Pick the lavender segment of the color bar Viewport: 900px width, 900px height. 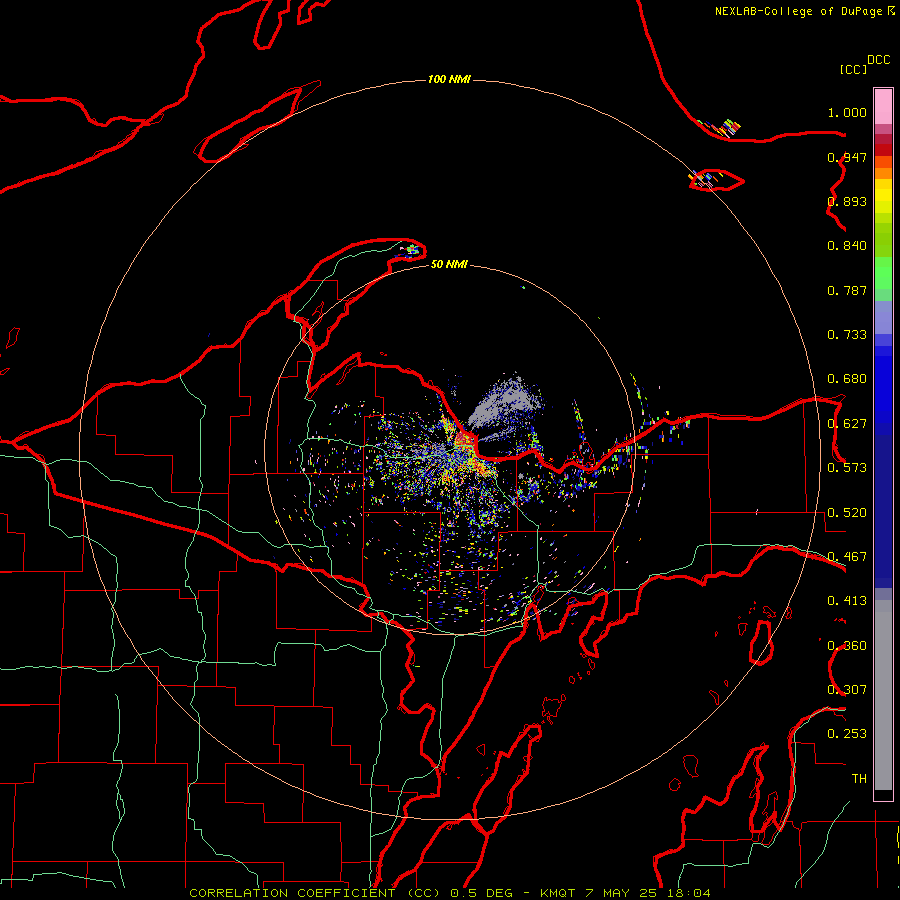883,317
